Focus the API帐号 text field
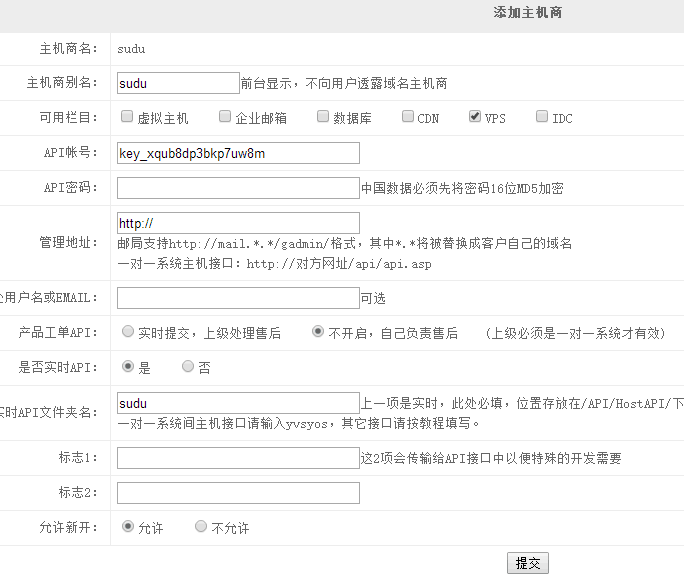 [x=238, y=153]
